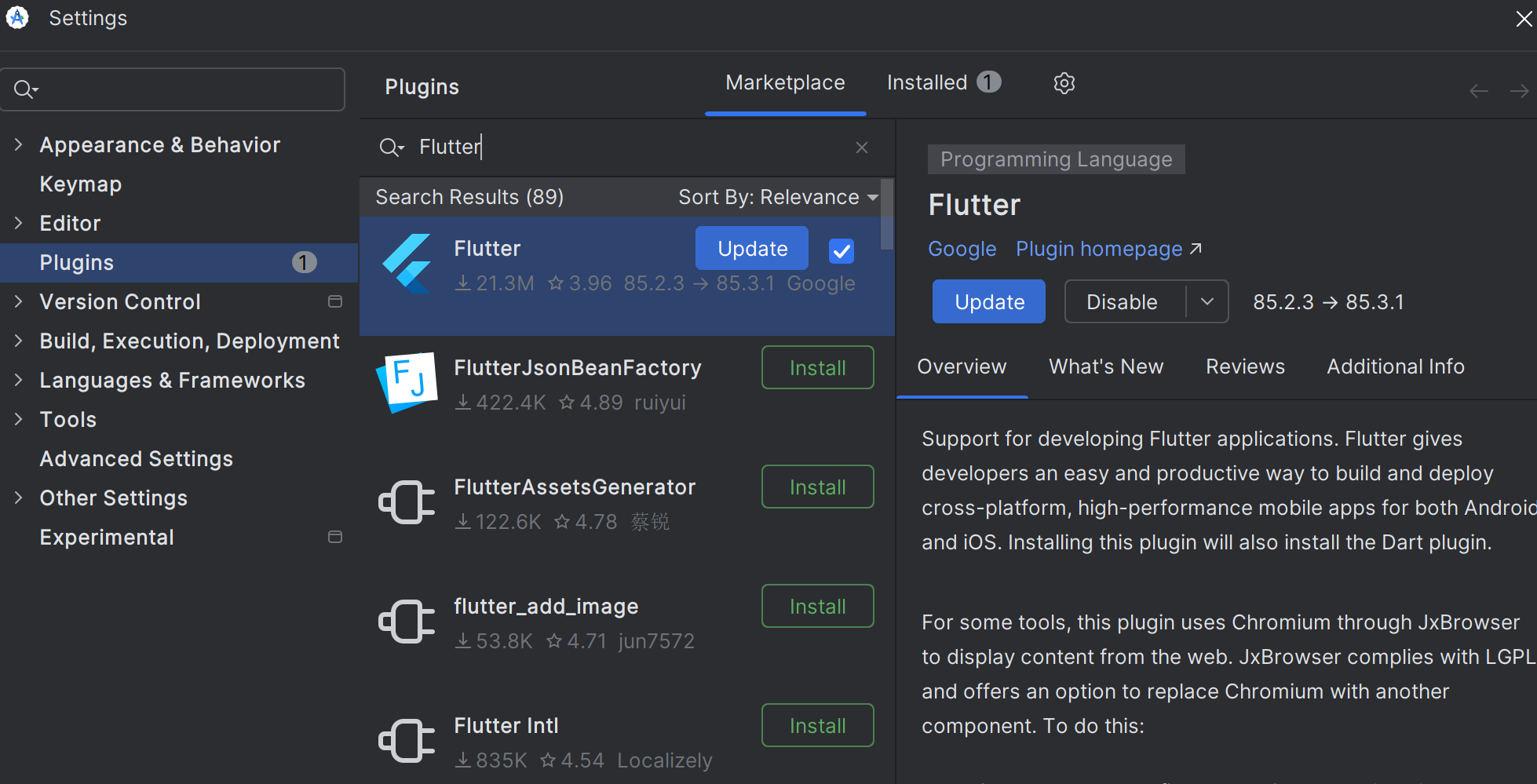Click the Installed tab count badge
1537x784 pixels.
pyautogui.click(x=988, y=82)
